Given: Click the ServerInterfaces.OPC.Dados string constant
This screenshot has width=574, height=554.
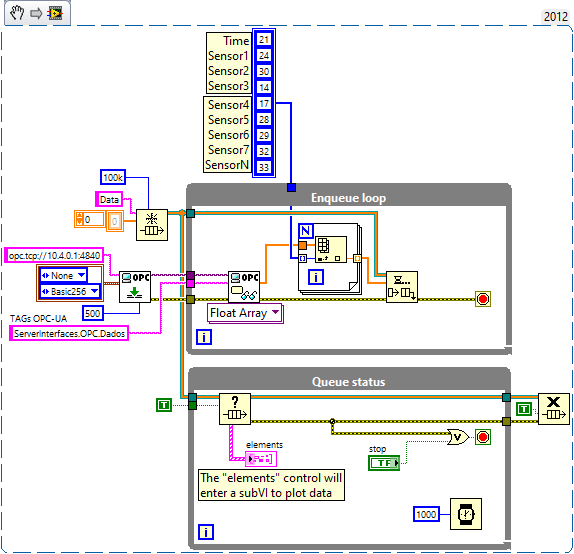Looking at the screenshot, I should (69, 333).
